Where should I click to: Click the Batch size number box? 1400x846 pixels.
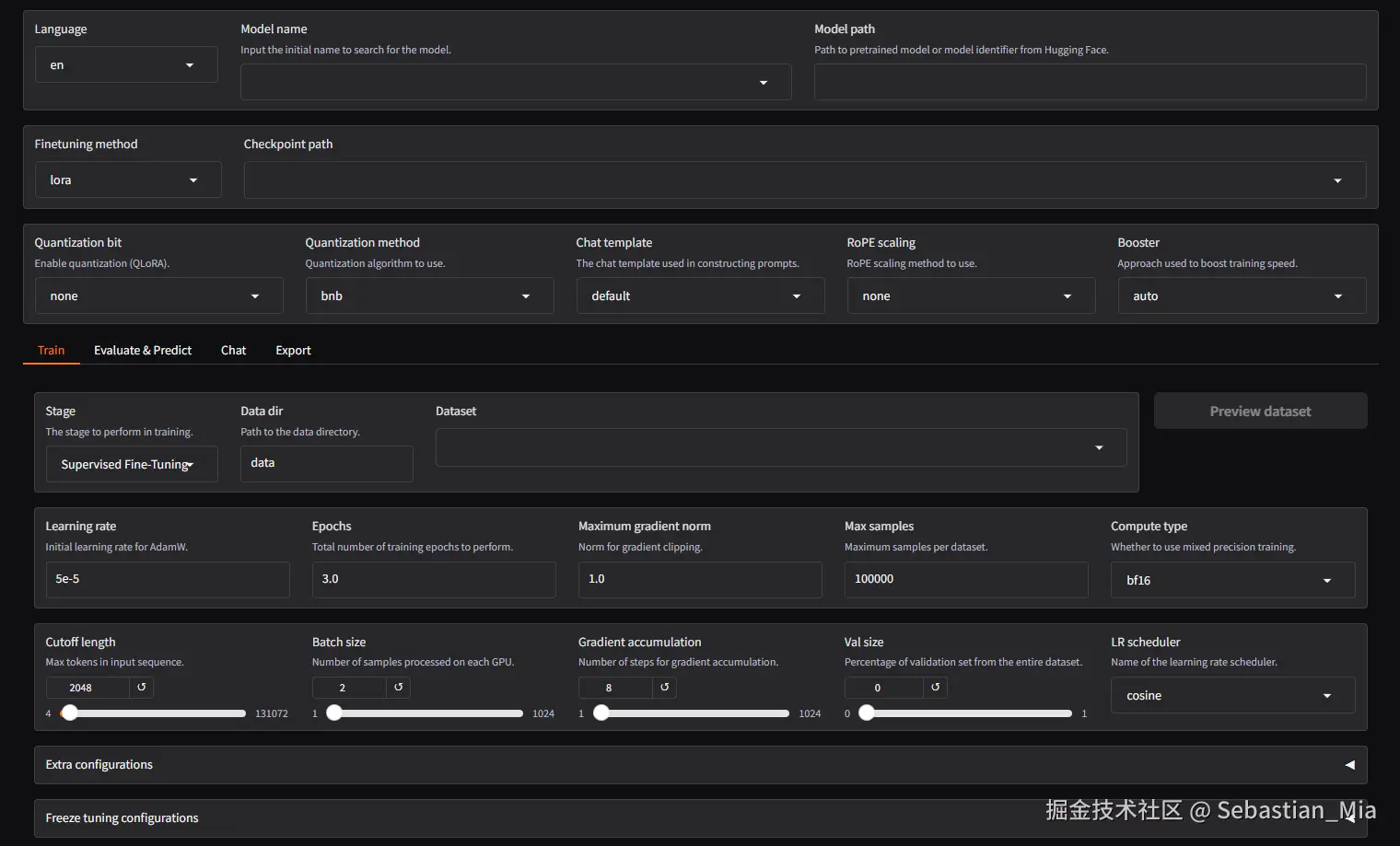pos(350,688)
